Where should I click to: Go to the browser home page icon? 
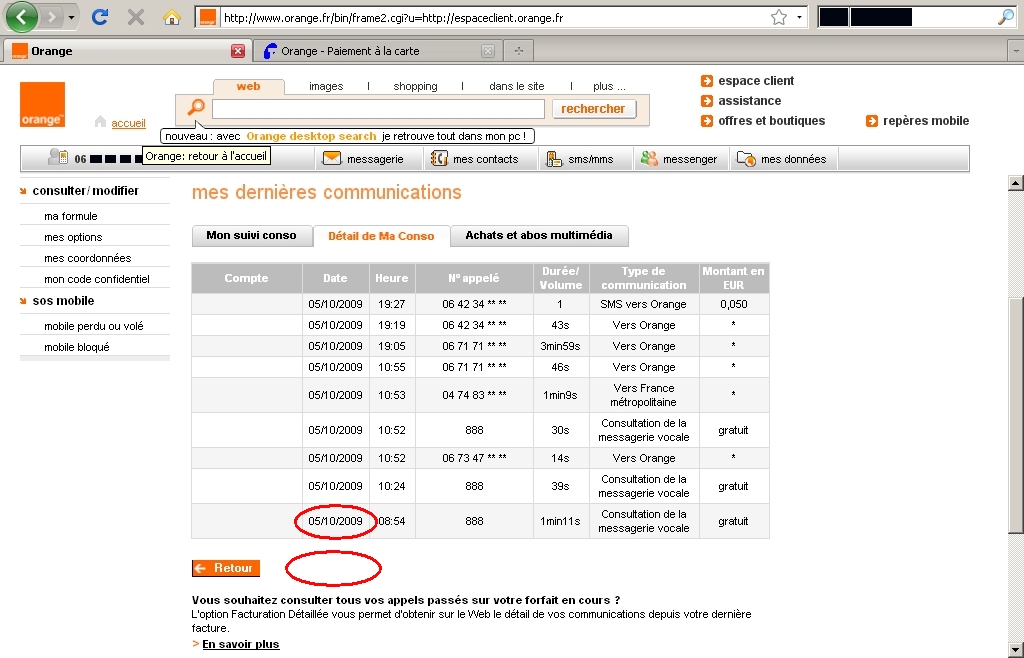(x=172, y=17)
